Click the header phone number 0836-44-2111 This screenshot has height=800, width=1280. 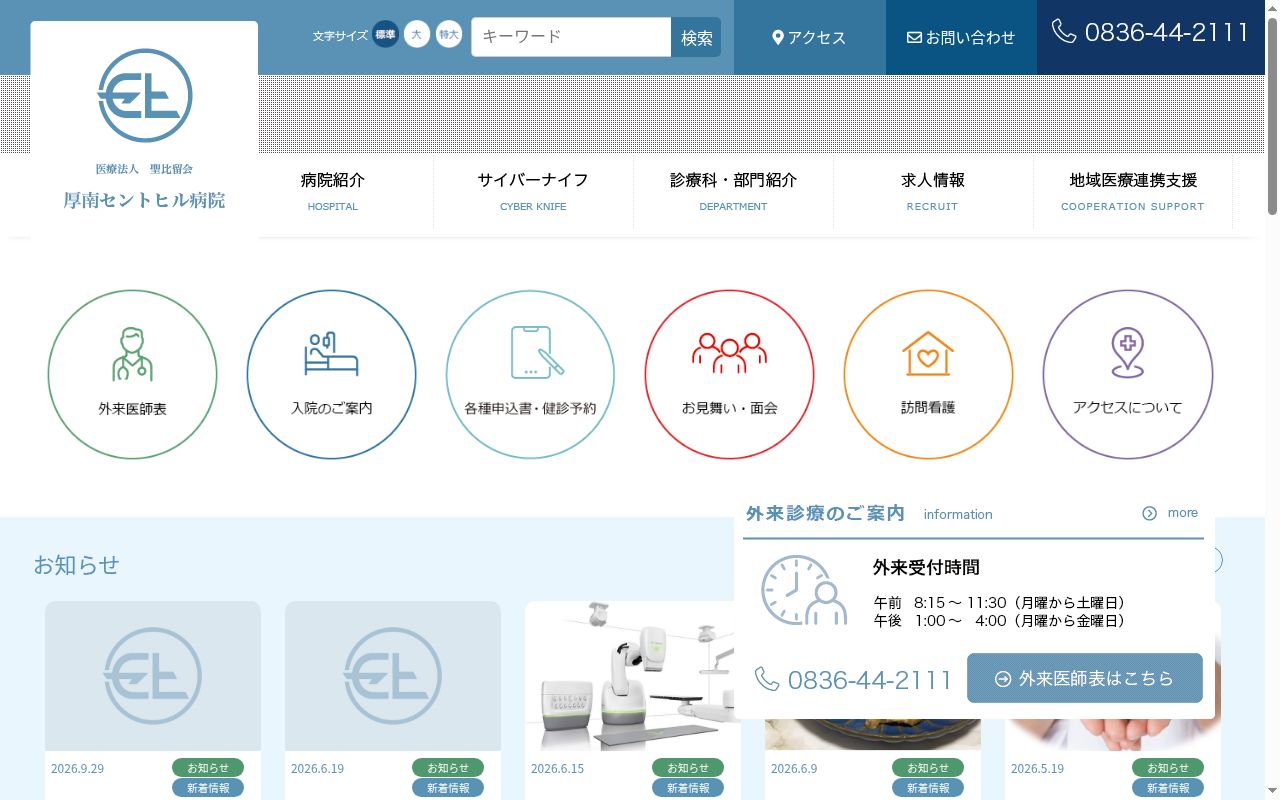(x=1167, y=32)
